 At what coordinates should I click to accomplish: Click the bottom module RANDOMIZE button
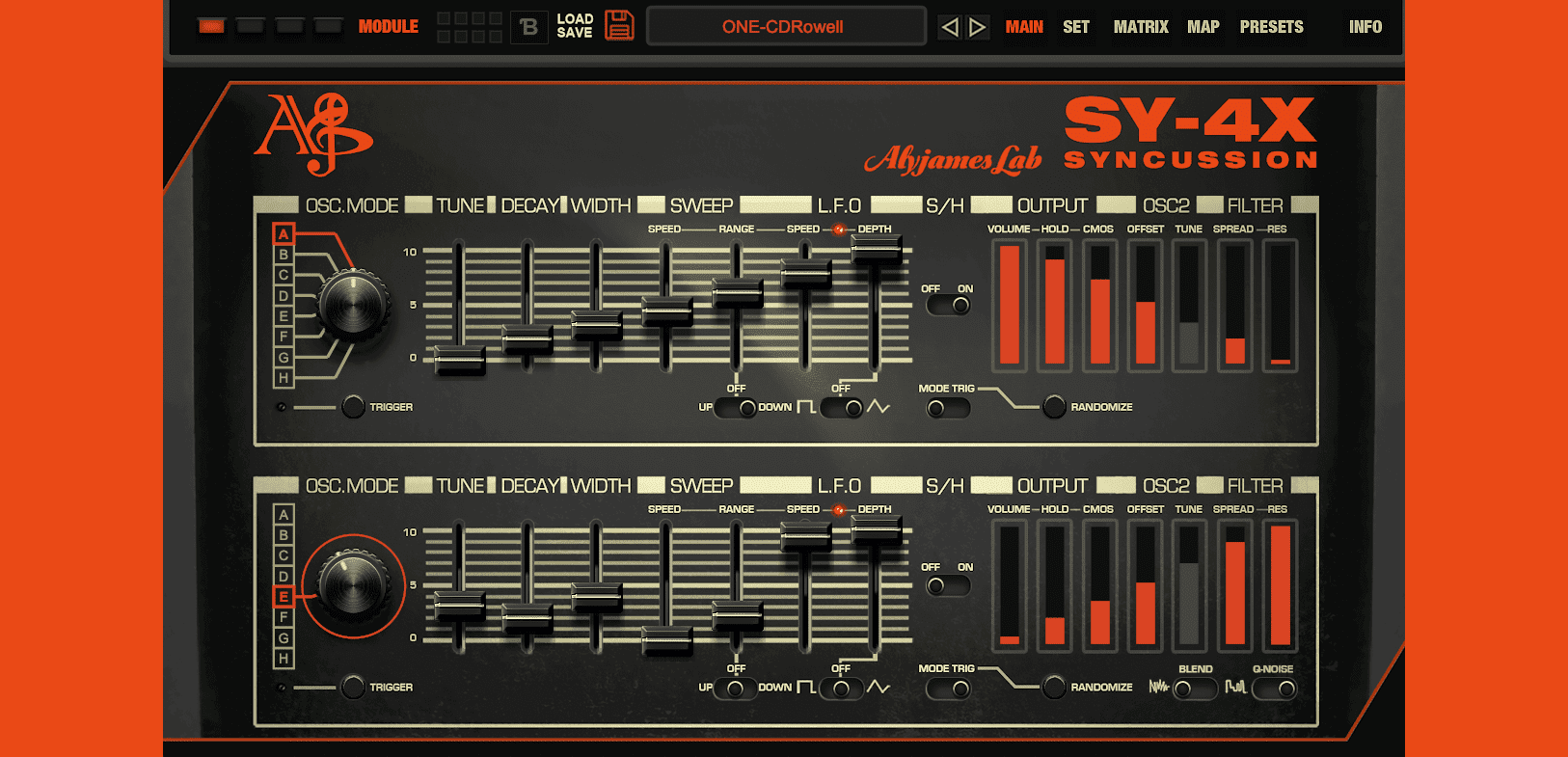(x=1054, y=687)
